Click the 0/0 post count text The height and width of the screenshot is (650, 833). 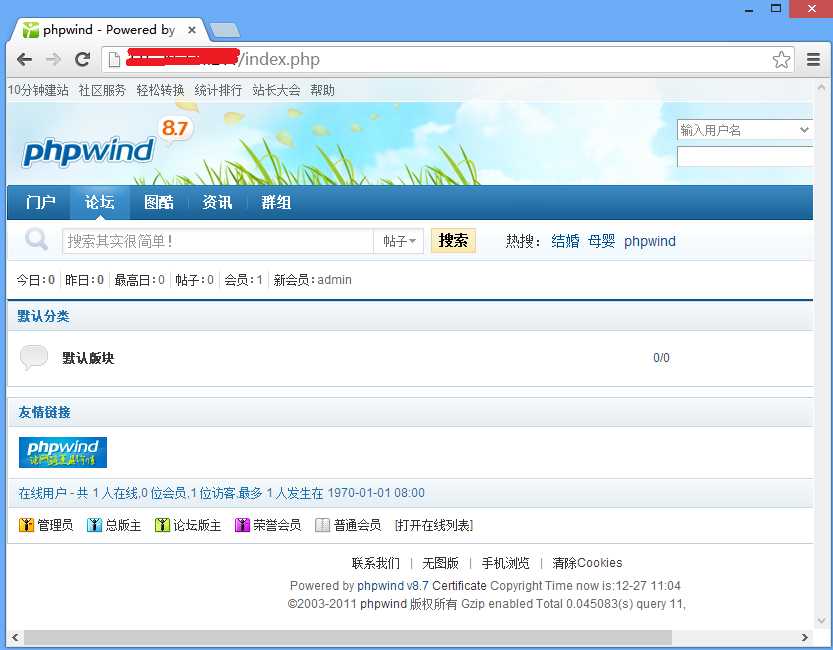pyautogui.click(x=661, y=358)
